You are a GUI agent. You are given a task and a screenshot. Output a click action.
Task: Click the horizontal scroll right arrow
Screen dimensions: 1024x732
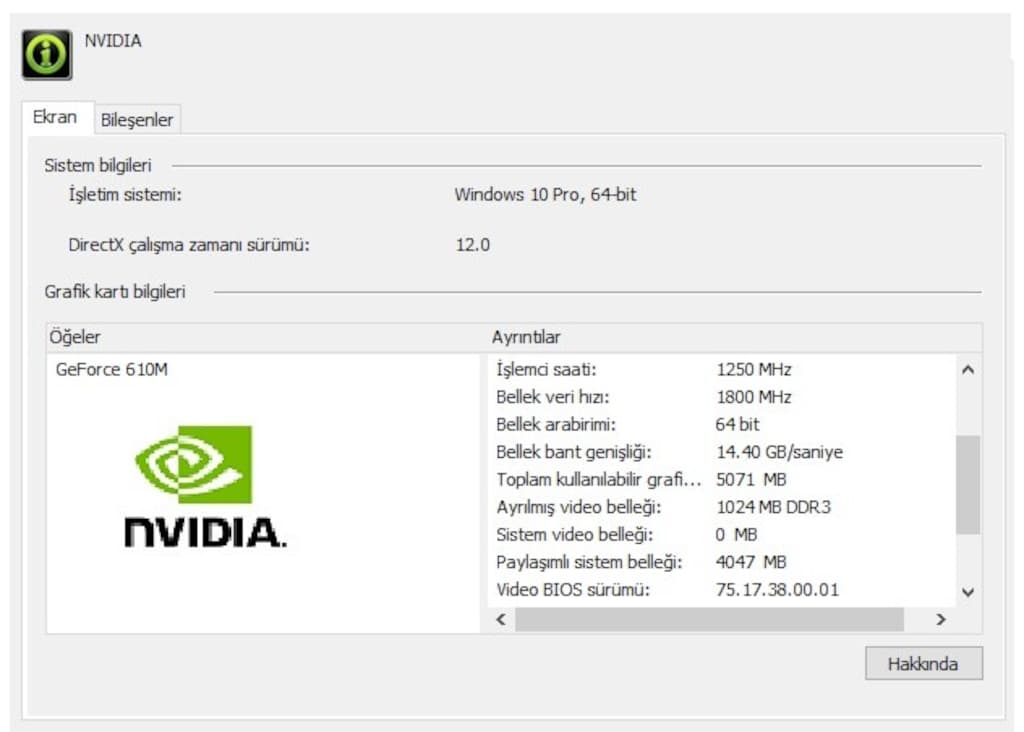(941, 619)
